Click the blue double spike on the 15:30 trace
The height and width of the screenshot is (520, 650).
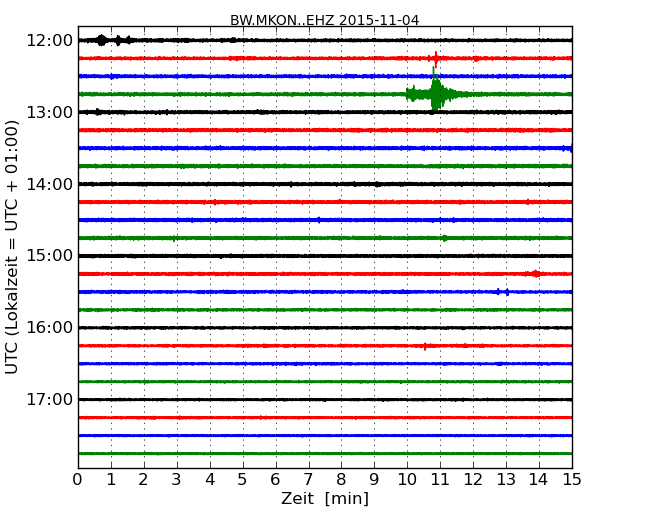click(x=502, y=292)
